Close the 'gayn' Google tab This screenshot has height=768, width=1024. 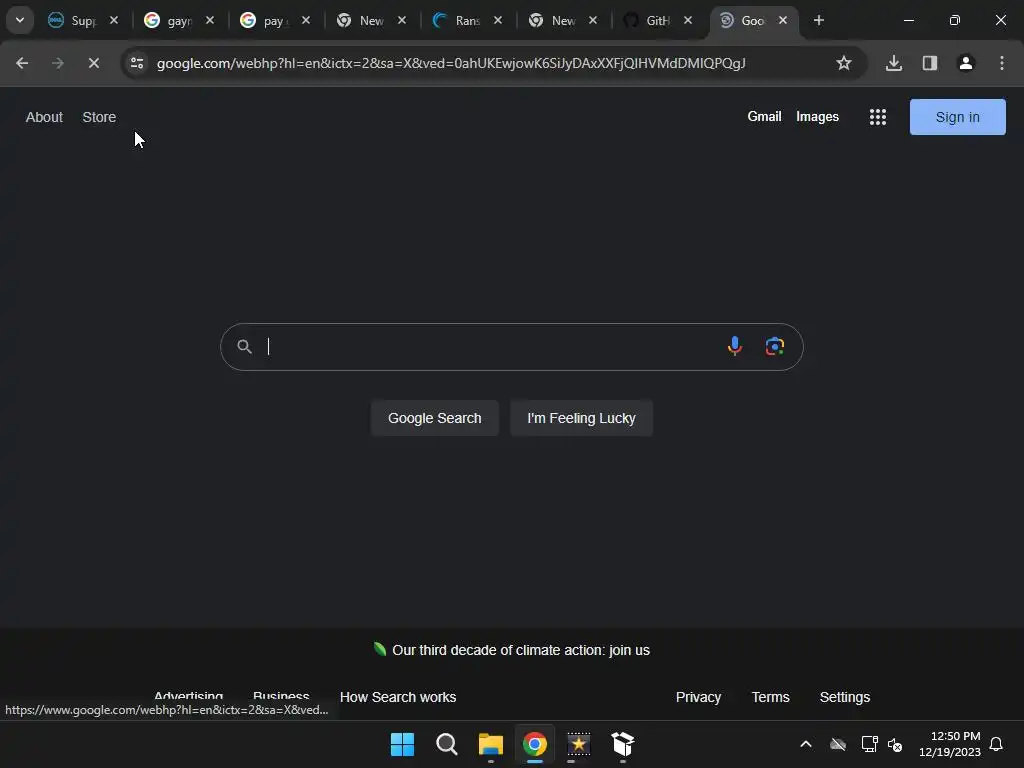tap(210, 20)
